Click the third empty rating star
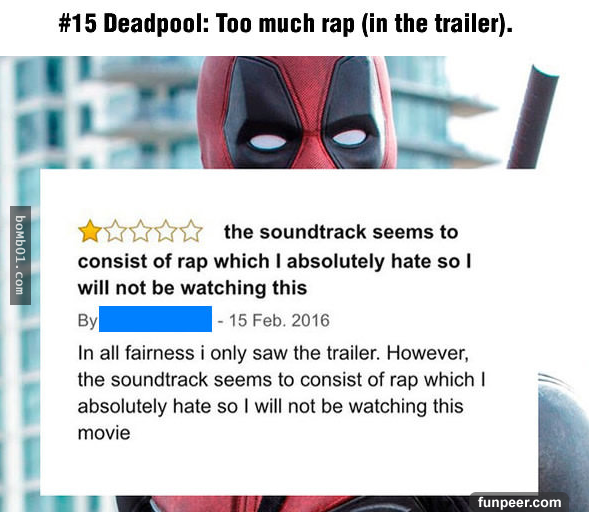Screen dimensions: 589x512 (141, 231)
